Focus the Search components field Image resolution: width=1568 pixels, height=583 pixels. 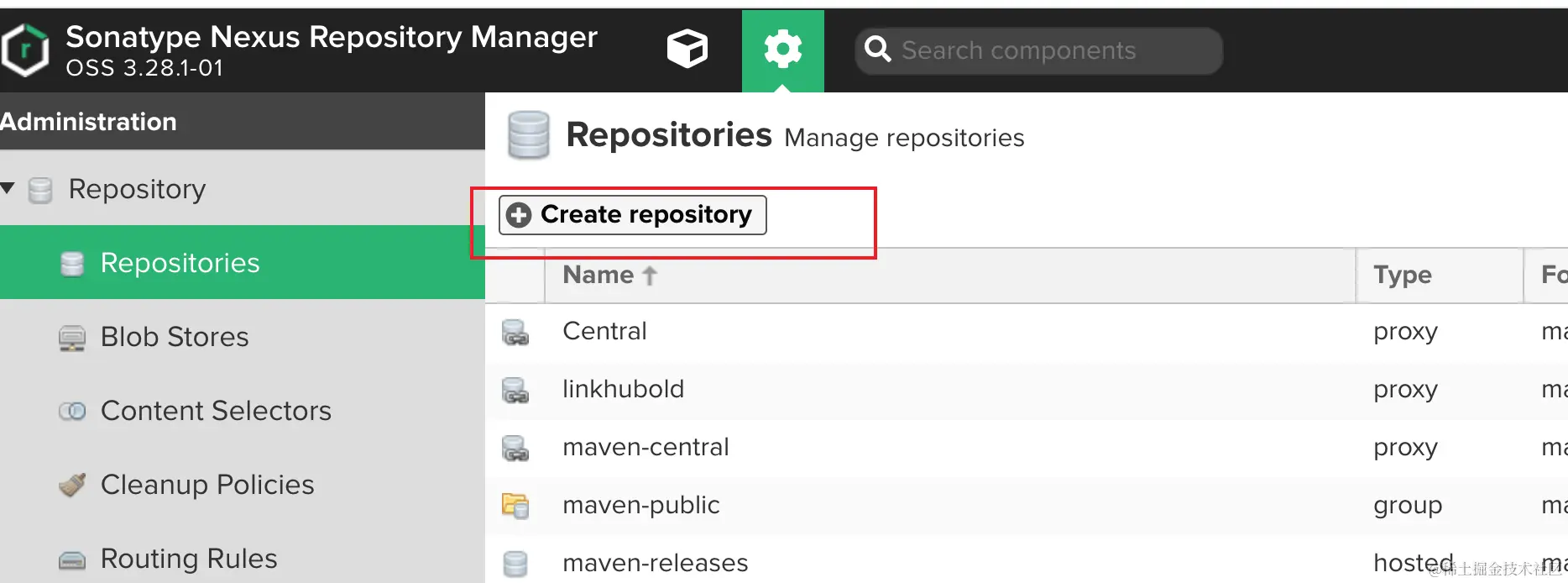click(x=1038, y=50)
